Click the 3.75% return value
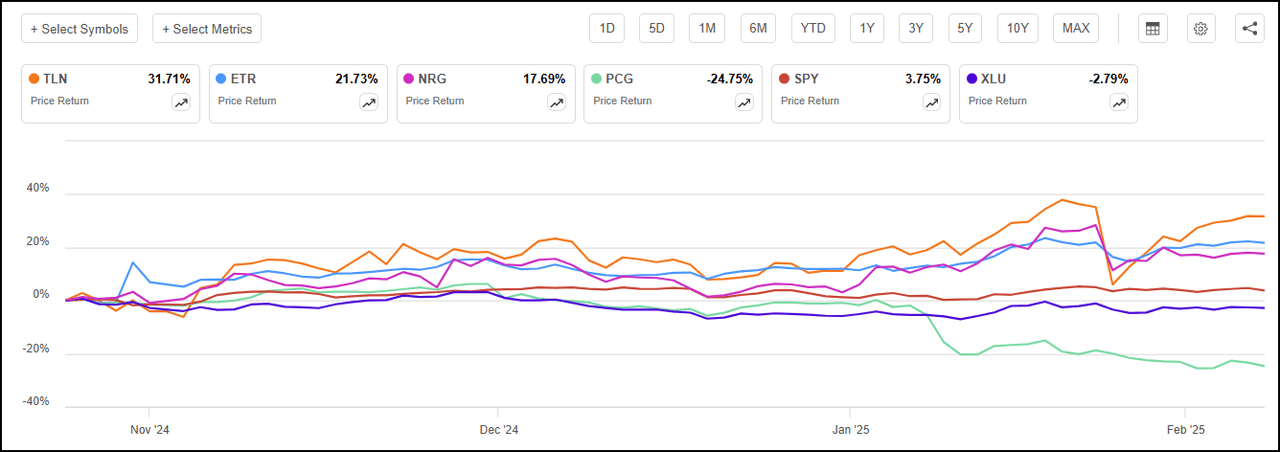The width and height of the screenshot is (1280, 452). (x=923, y=79)
